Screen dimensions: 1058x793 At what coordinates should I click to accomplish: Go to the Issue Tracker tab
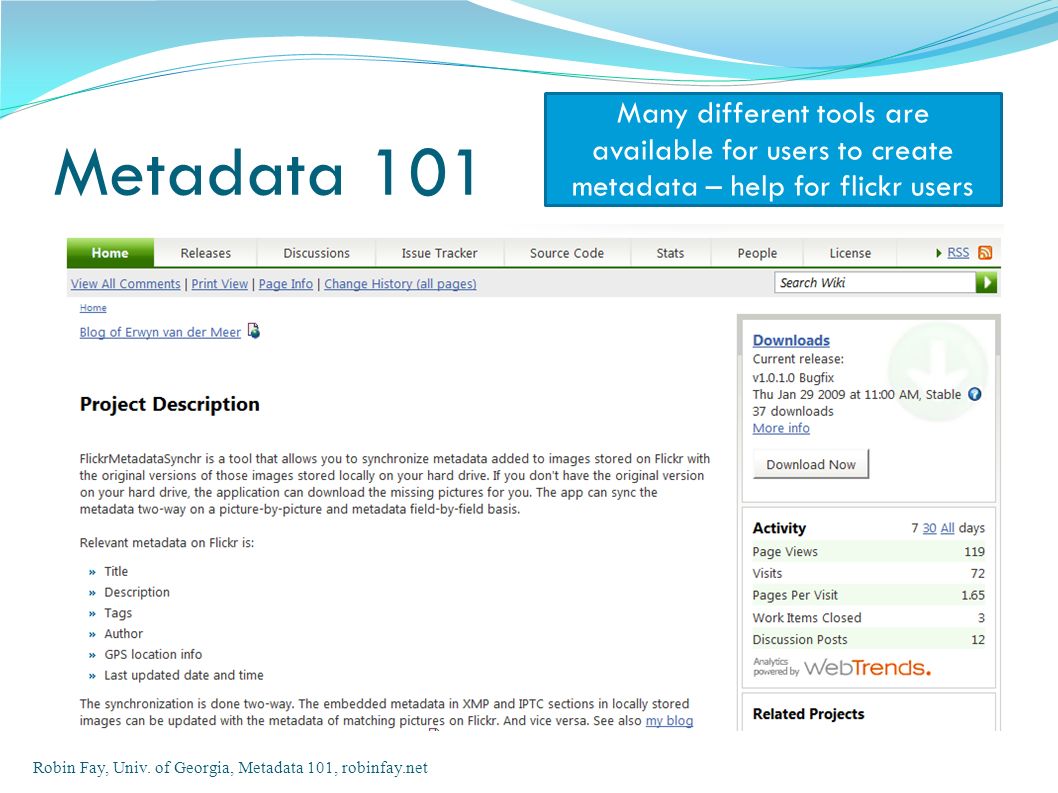click(439, 253)
